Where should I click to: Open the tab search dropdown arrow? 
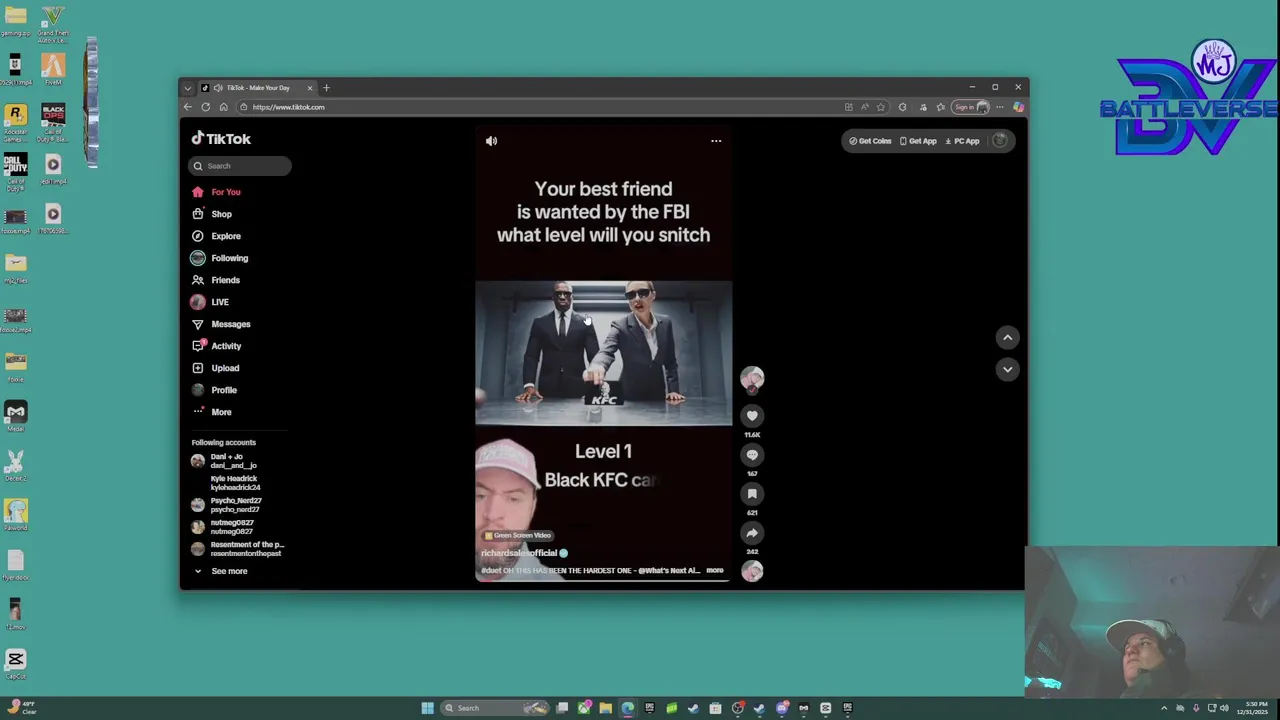pyautogui.click(x=187, y=88)
